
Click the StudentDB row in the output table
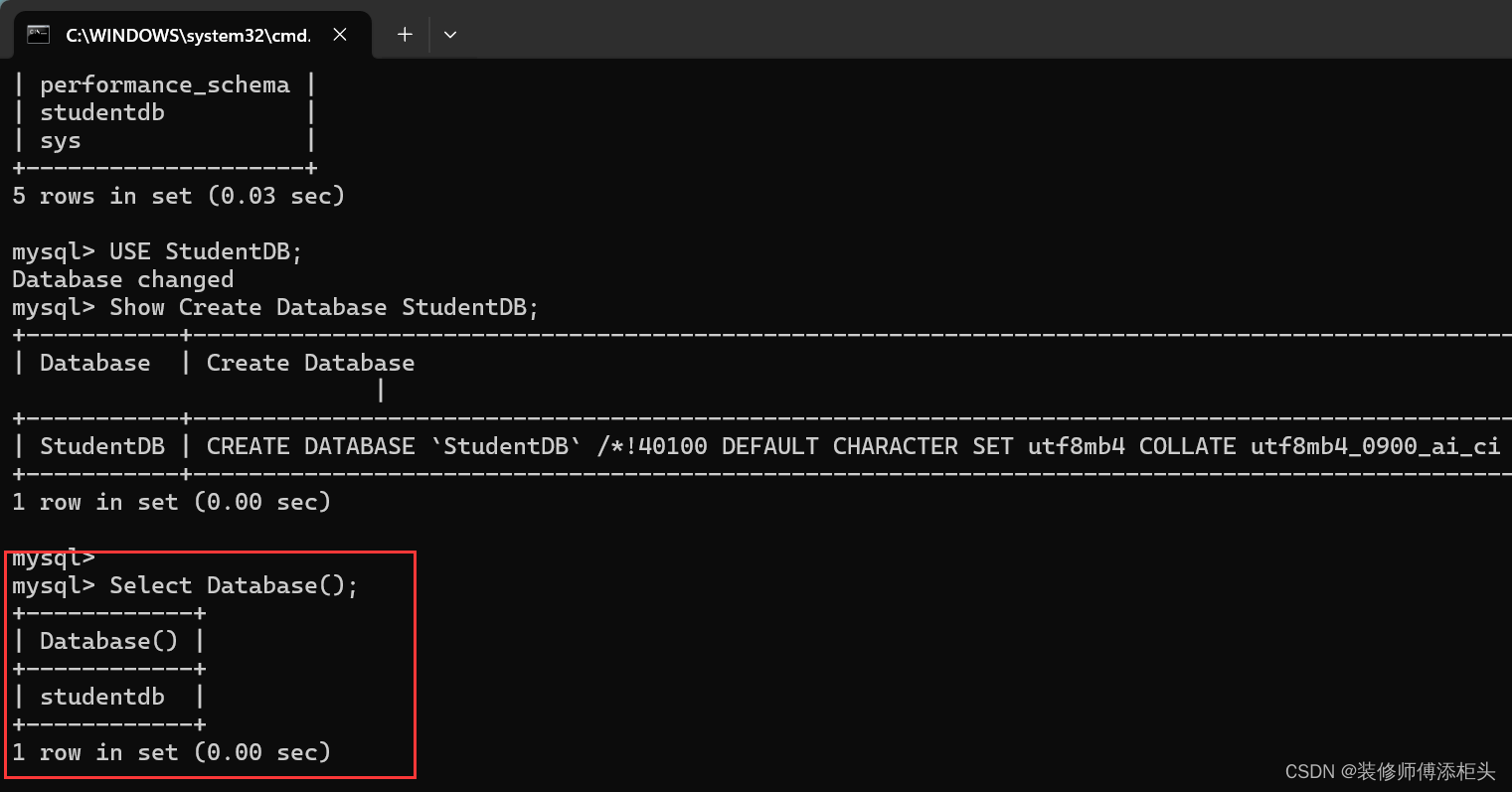[x=102, y=445]
